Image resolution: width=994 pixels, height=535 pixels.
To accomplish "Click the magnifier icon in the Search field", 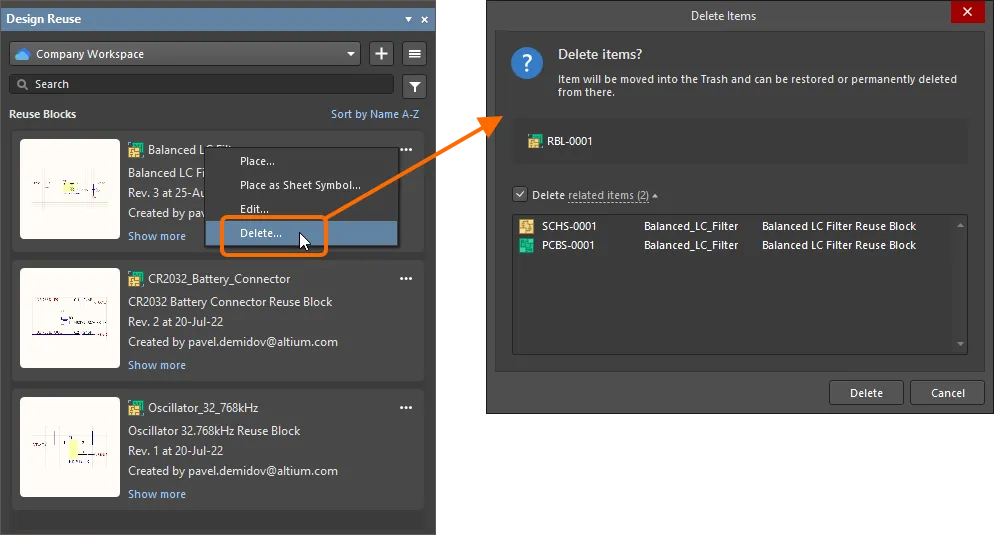I will (x=23, y=84).
